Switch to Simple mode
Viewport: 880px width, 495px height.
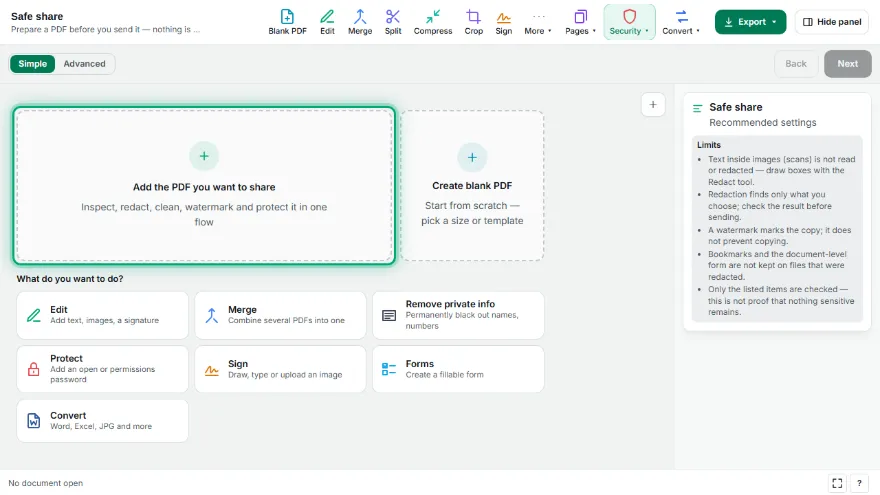click(x=33, y=63)
